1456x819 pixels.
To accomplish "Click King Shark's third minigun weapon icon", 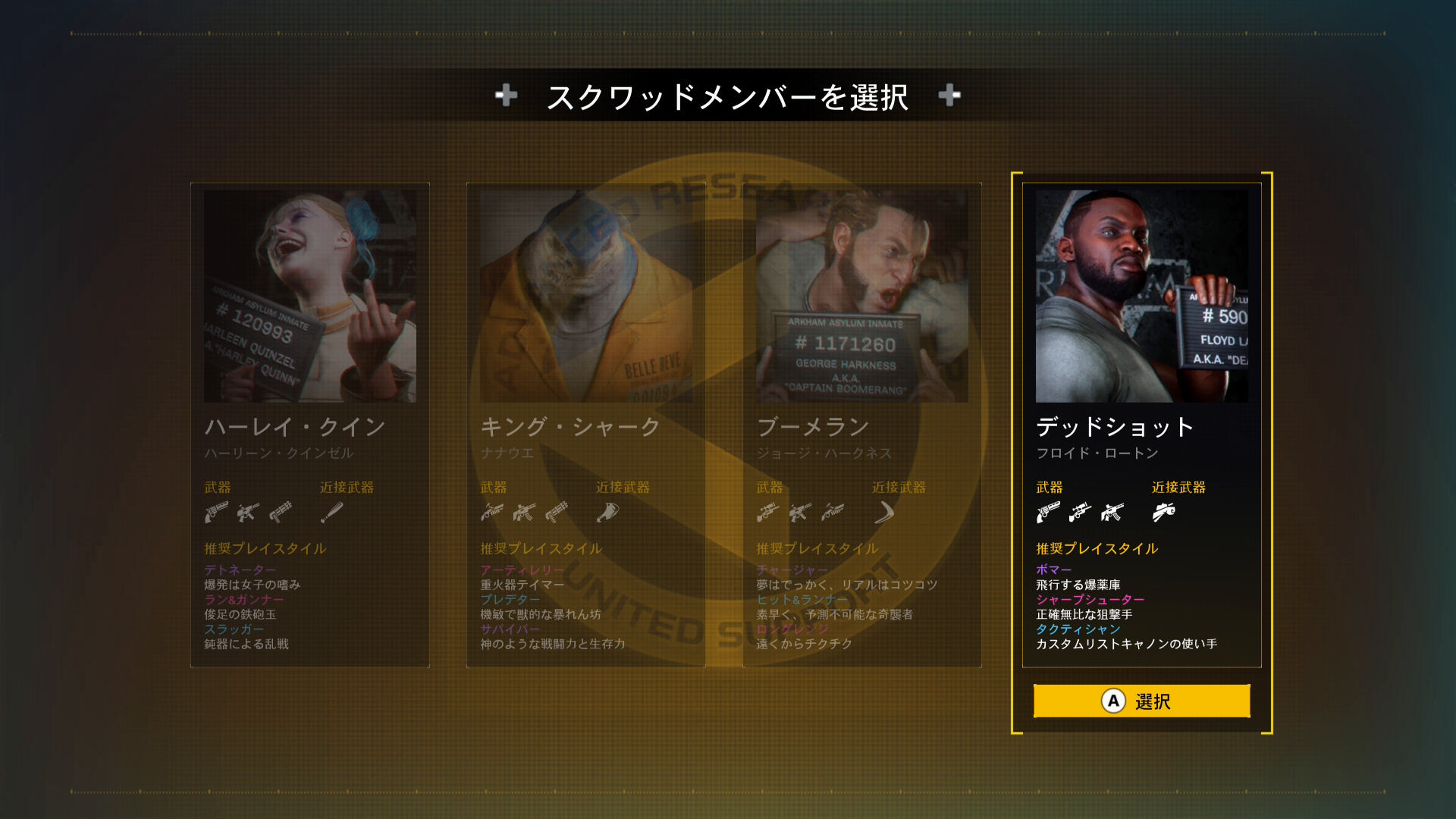I will [556, 513].
